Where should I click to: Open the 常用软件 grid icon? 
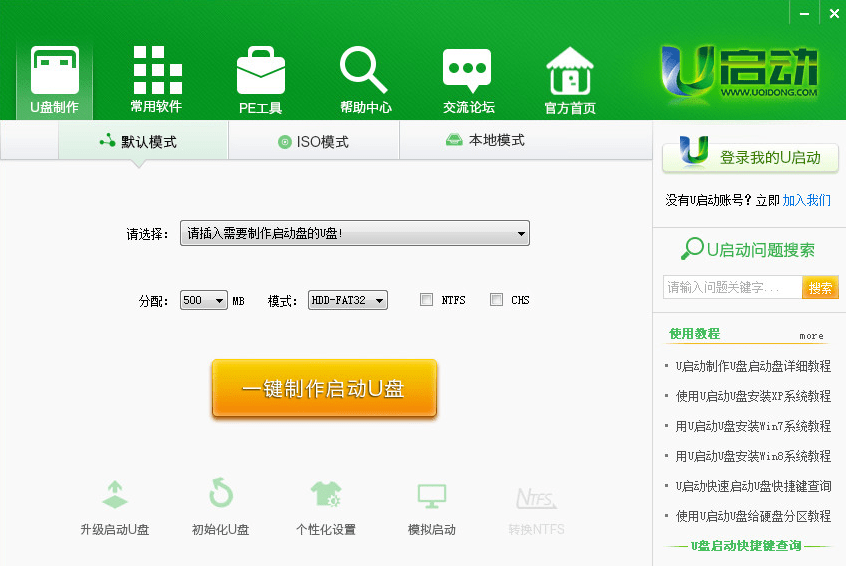[x=158, y=70]
